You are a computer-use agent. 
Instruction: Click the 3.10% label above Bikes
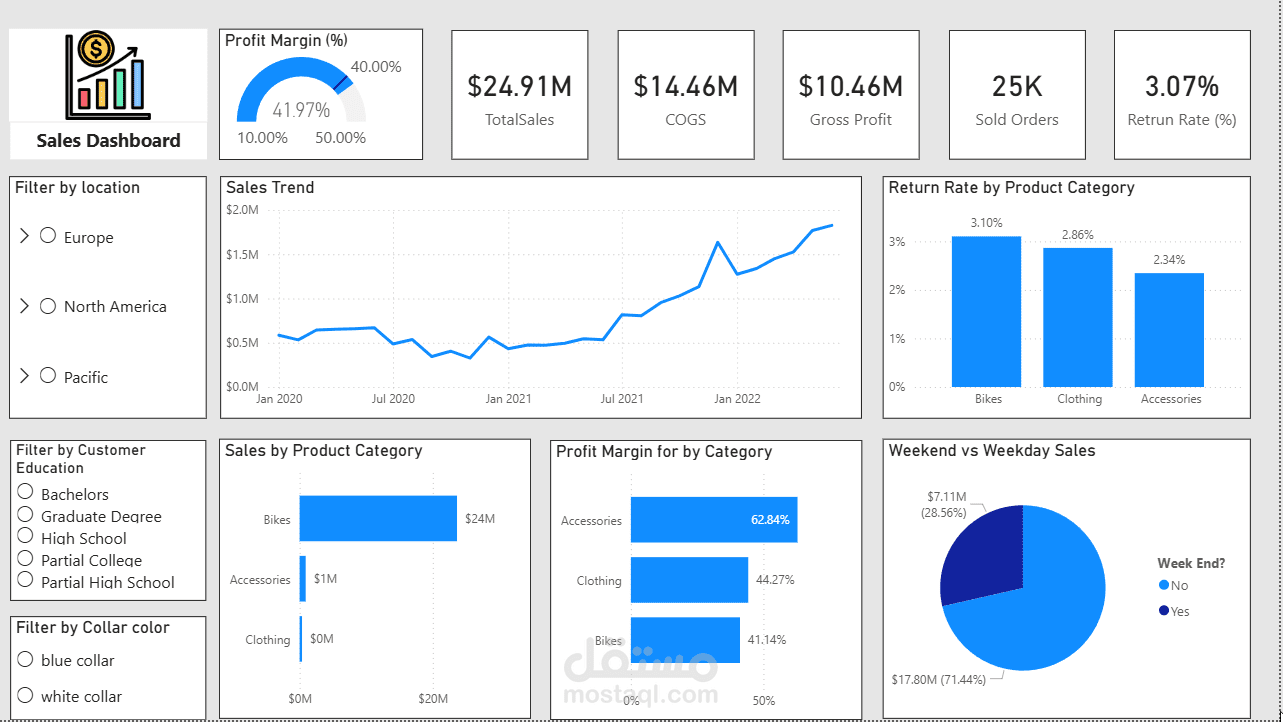[986, 223]
